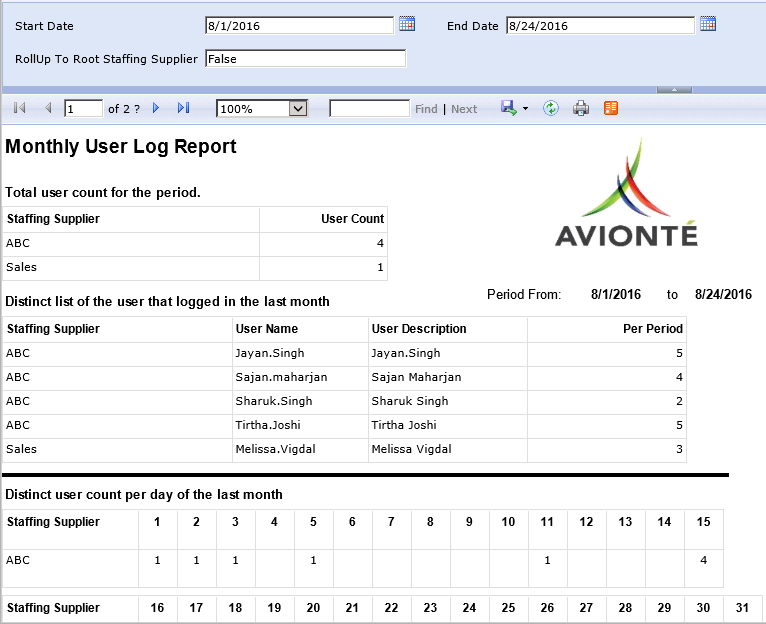Open the 100% zoom dropdown
Image resolution: width=766 pixels, height=624 pixels.
298,108
